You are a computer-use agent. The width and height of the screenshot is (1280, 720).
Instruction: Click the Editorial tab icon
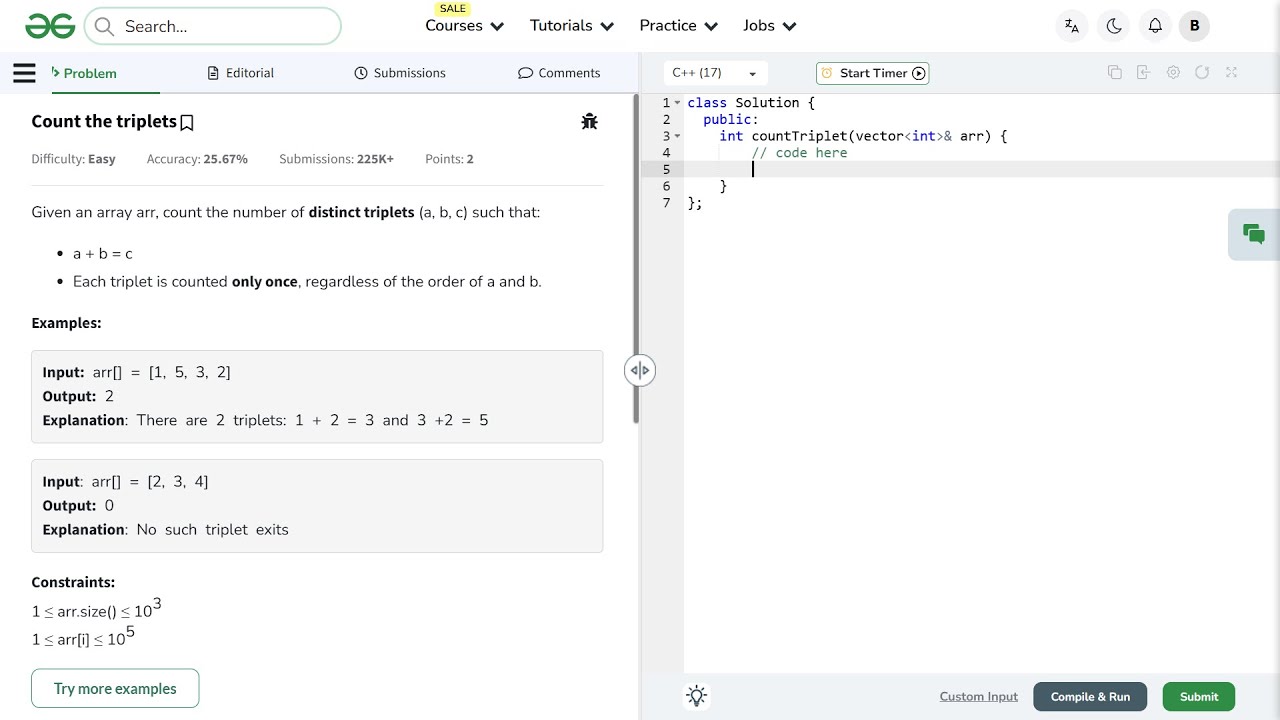coord(213,73)
